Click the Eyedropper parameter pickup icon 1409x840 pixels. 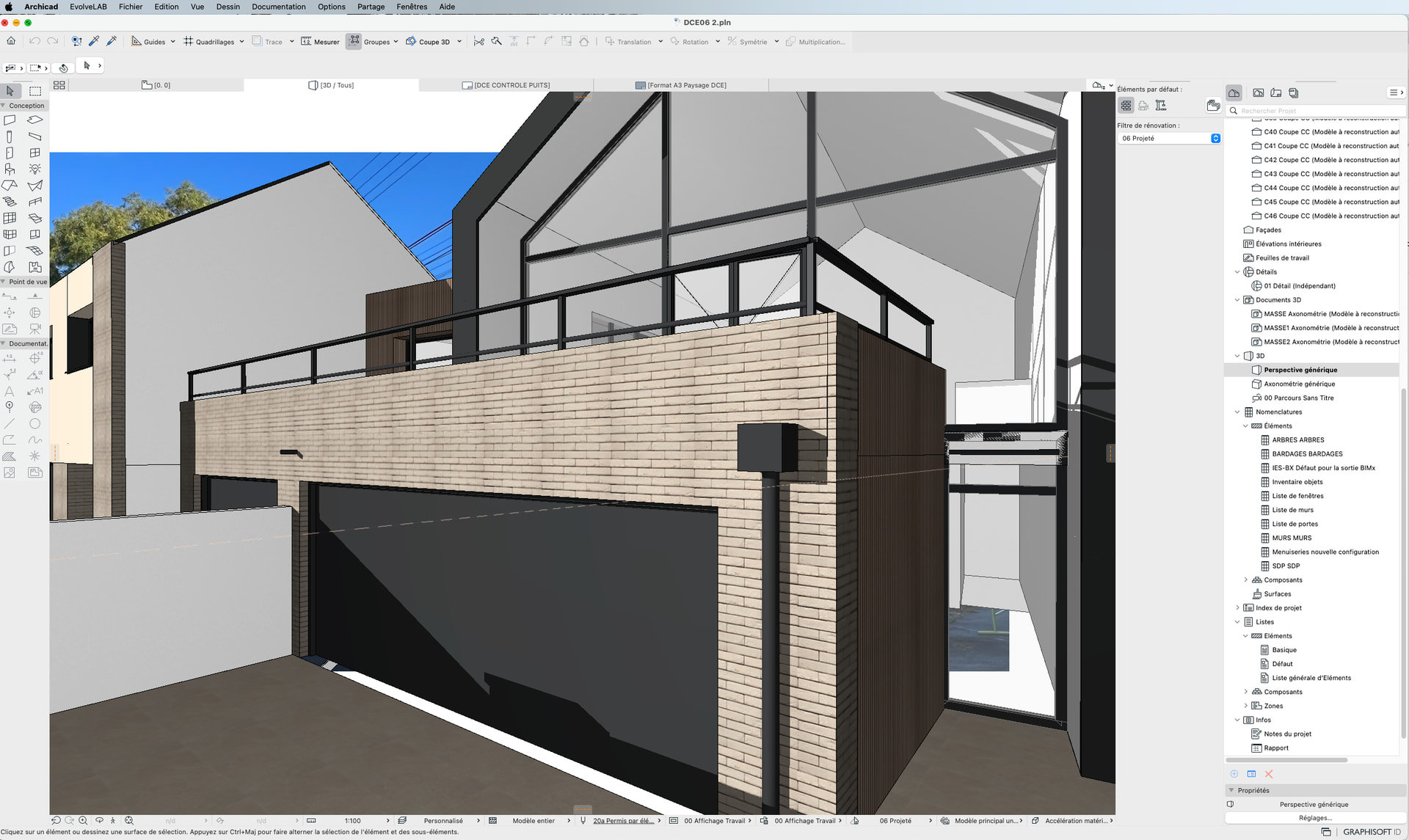(x=94, y=42)
